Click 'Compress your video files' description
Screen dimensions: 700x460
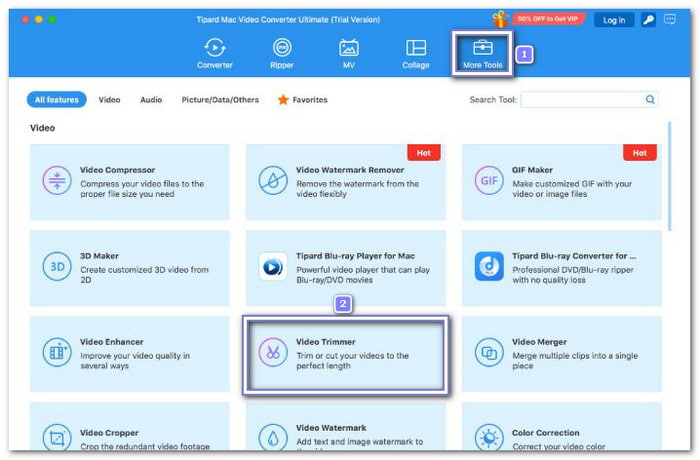coord(142,189)
